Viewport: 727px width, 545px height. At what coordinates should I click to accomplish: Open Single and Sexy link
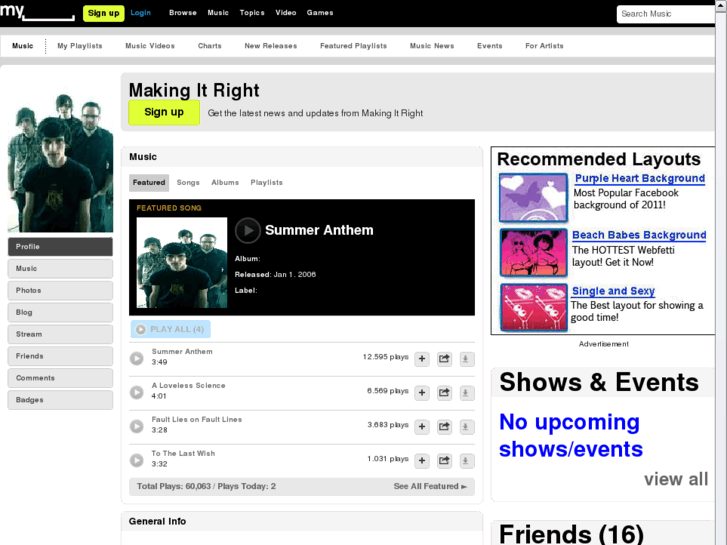click(613, 291)
